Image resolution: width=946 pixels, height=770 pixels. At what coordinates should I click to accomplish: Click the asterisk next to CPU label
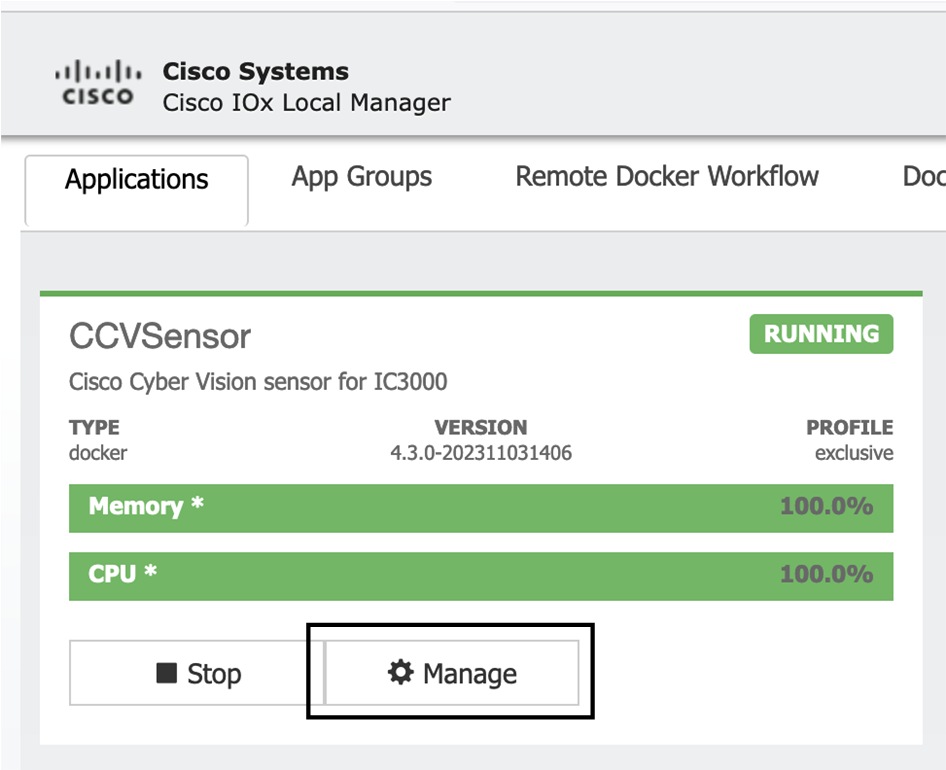pos(150,573)
